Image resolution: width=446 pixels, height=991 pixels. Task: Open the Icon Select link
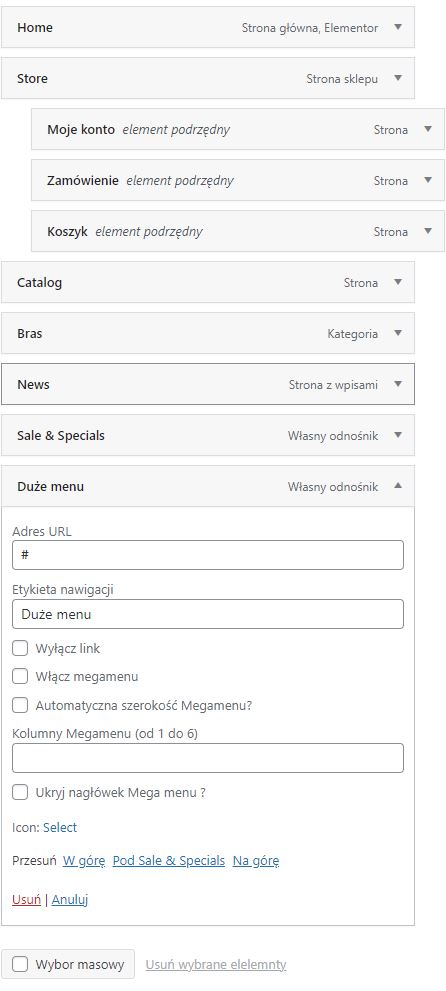(60, 827)
